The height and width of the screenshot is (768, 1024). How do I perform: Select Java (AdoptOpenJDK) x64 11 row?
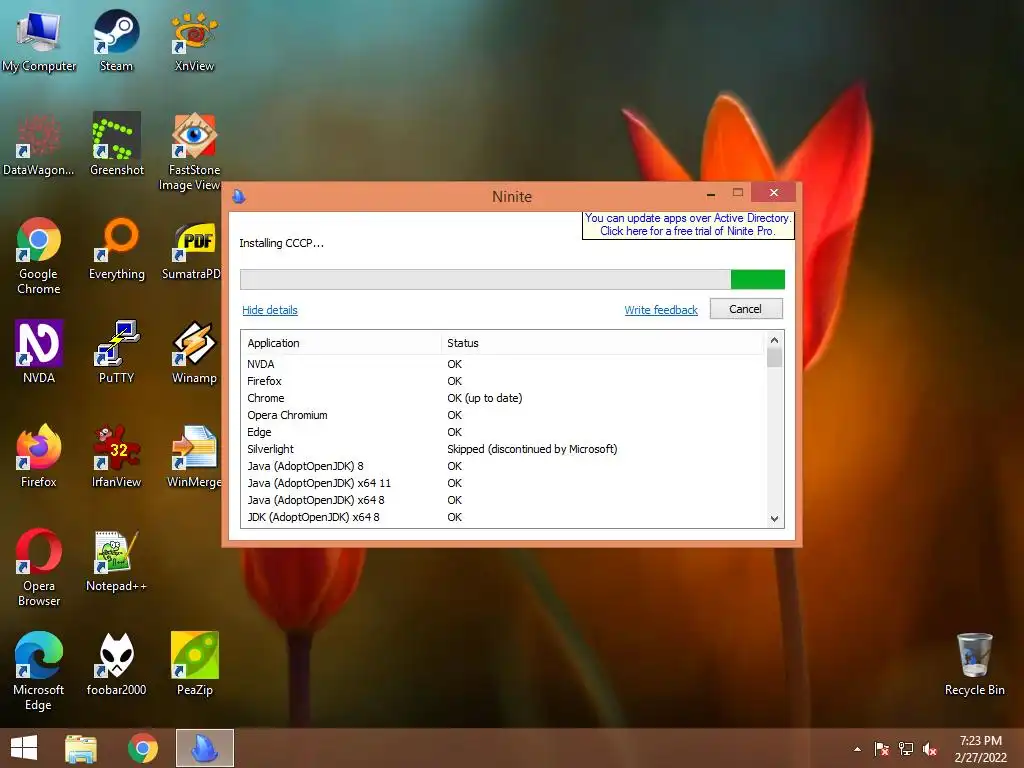pos(503,483)
